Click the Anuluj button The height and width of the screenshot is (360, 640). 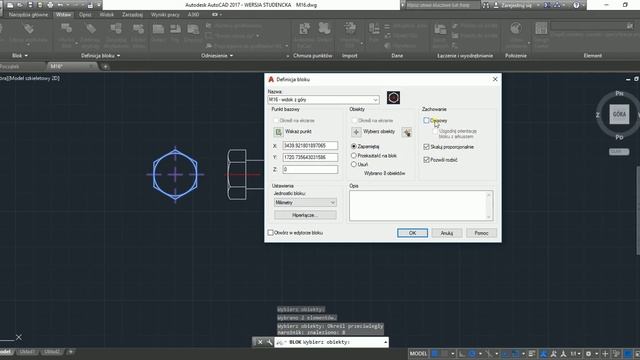point(447,233)
